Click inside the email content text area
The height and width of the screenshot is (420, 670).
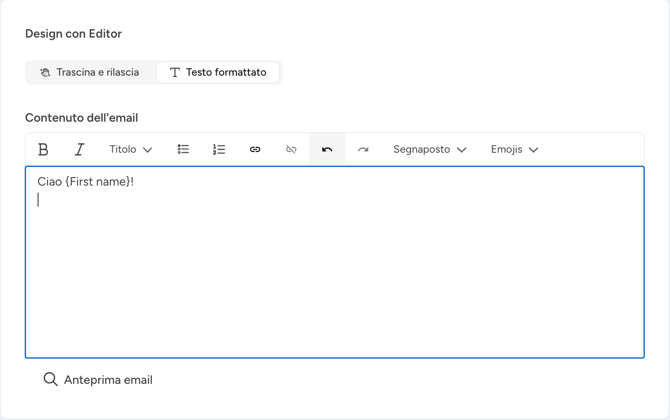coord(334,280)
